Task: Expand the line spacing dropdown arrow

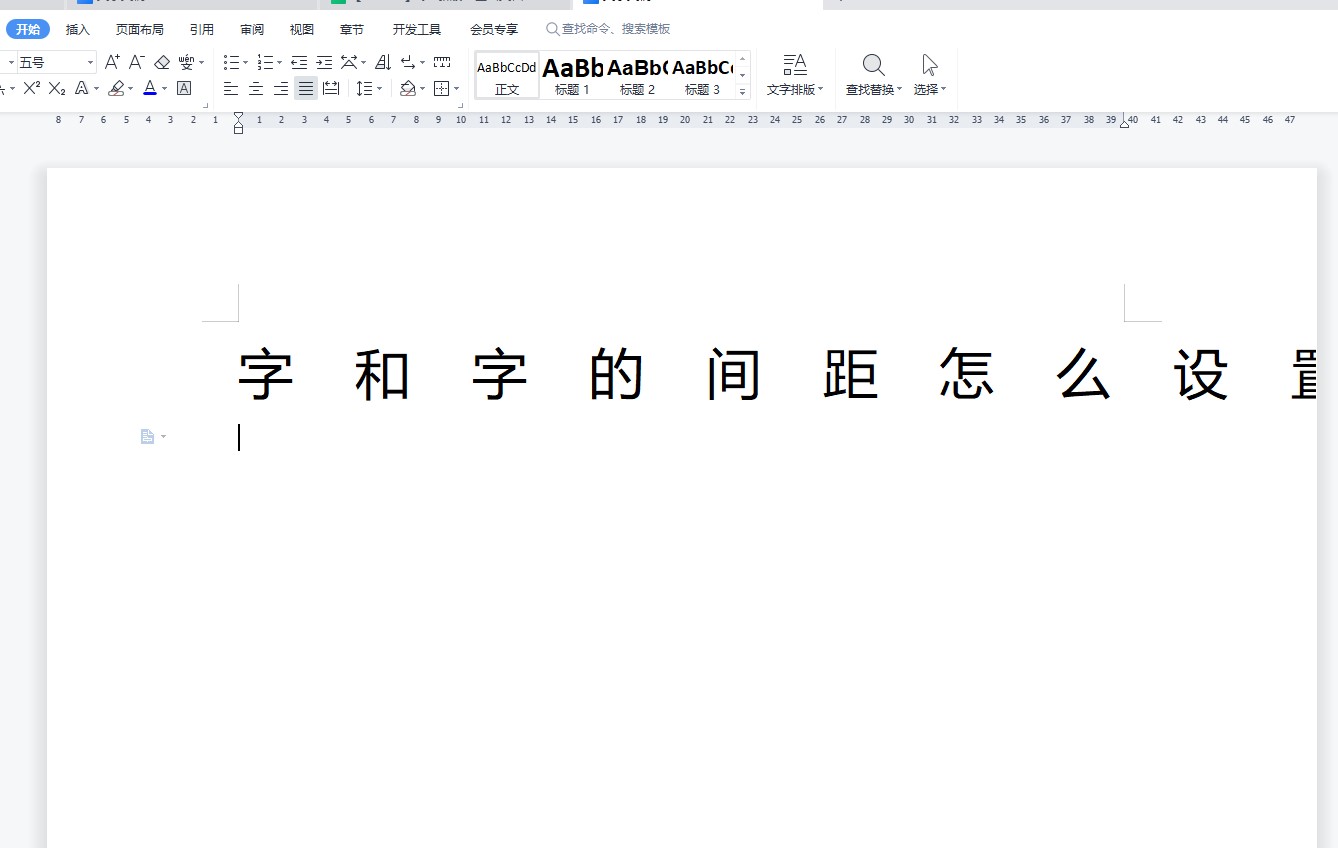Action: pos(380,89)
